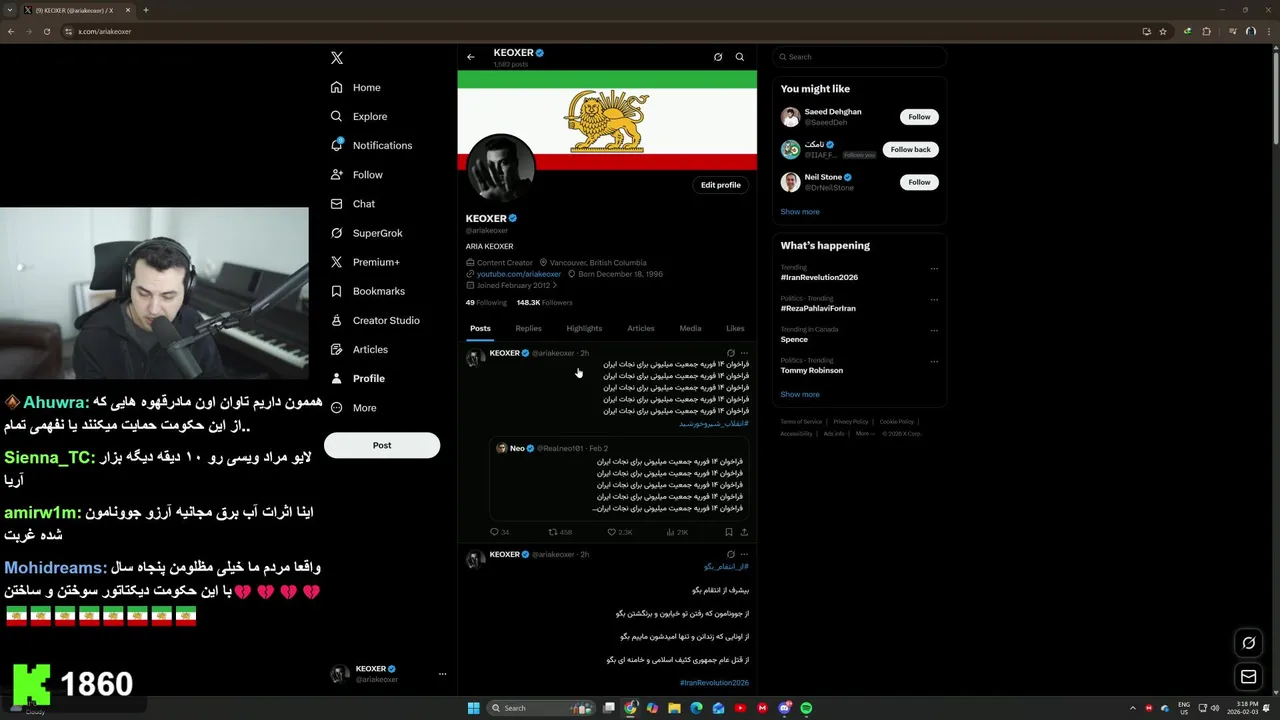The image size is (1280, 720).
Task: Open the 49 Following list
Action: pos(486,302)
